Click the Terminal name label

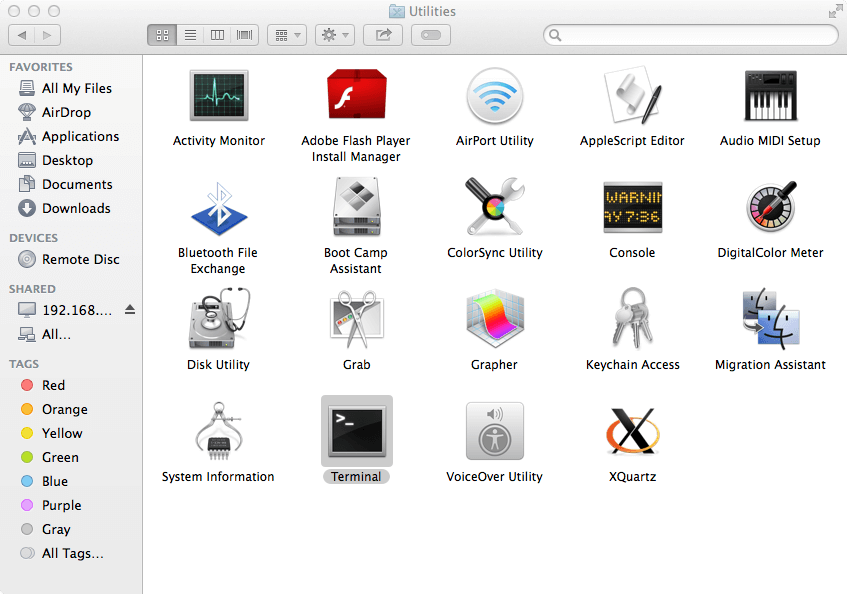[x=356, y=477]
